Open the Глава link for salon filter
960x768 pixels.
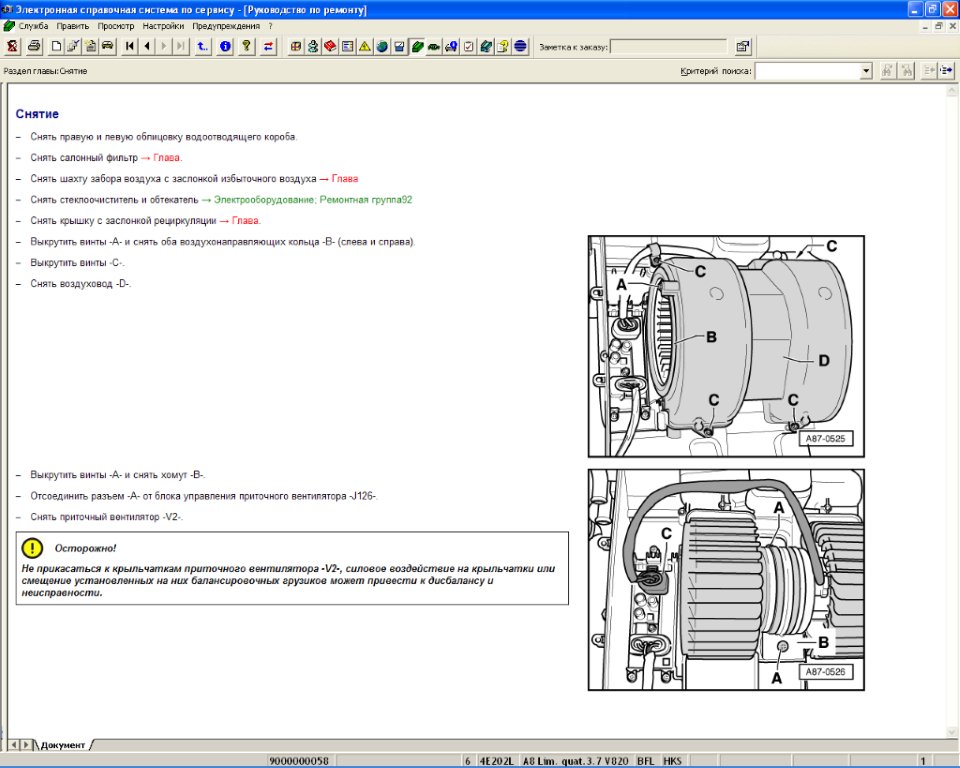[167, 158]
